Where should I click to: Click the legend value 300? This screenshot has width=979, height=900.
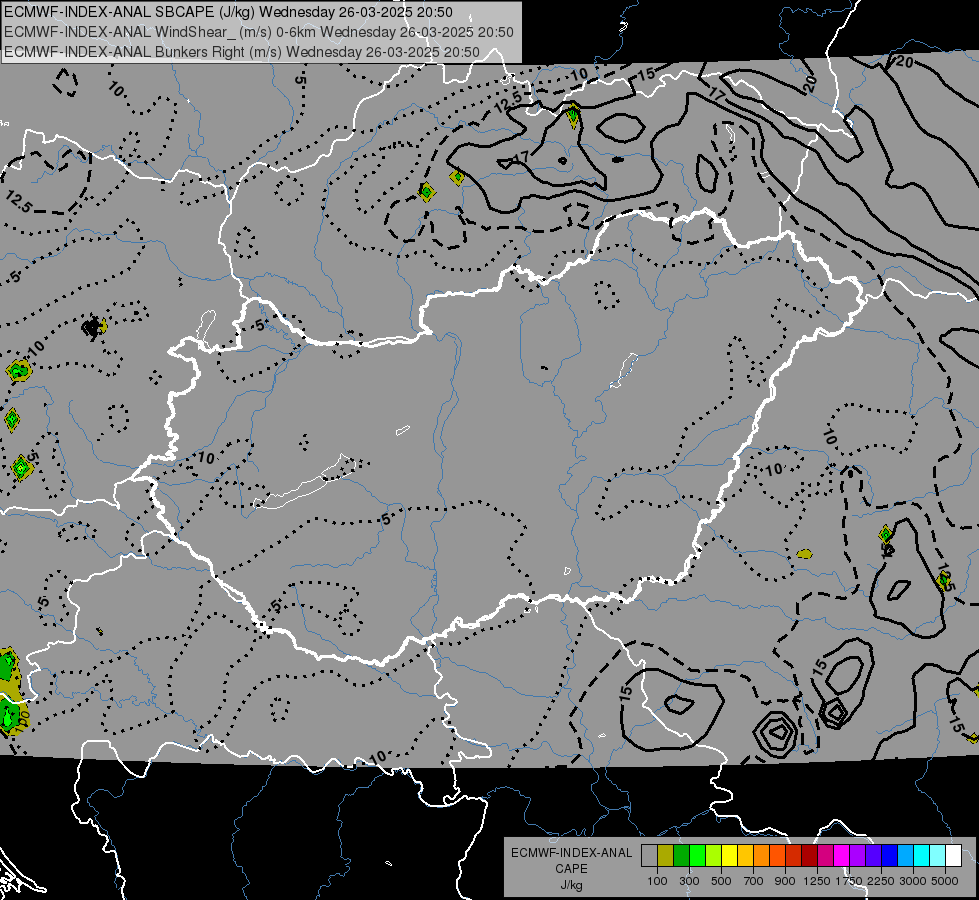coord(689,881)
